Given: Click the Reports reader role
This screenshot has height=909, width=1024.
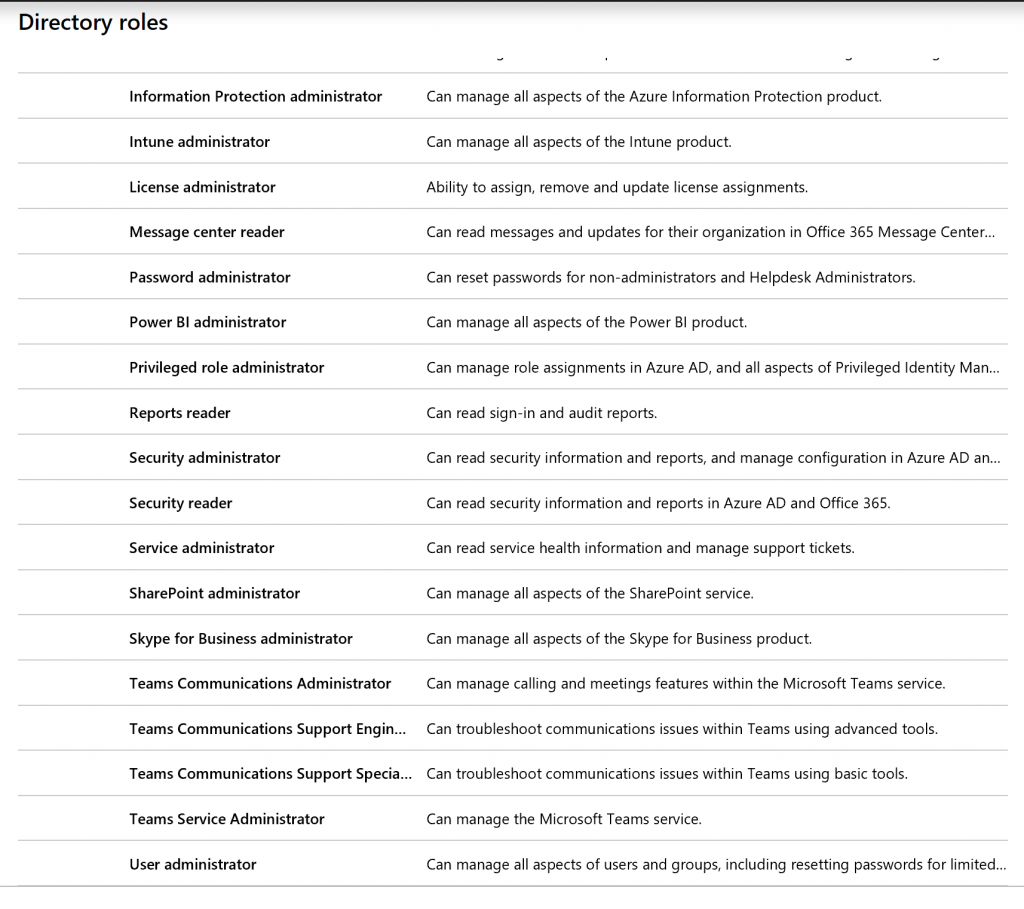Looking at the screenshot, I should [180, 412].
